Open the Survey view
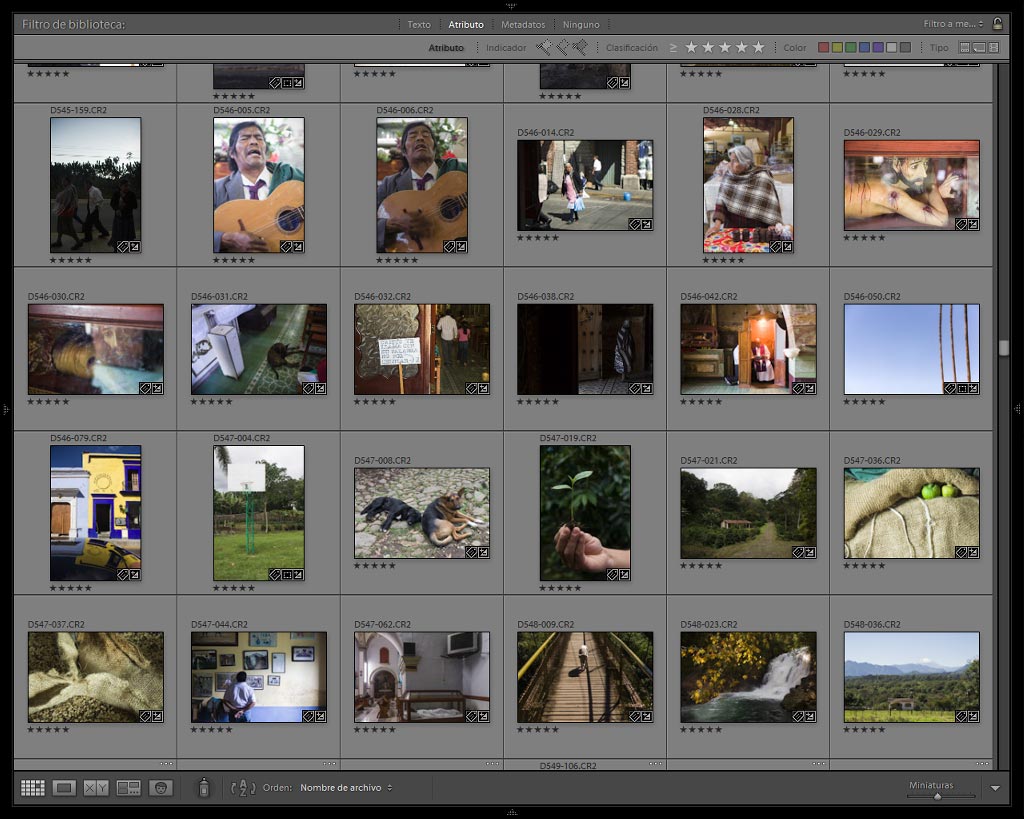This screenshot has height=819, width=1024. click(x=129, y=788)
